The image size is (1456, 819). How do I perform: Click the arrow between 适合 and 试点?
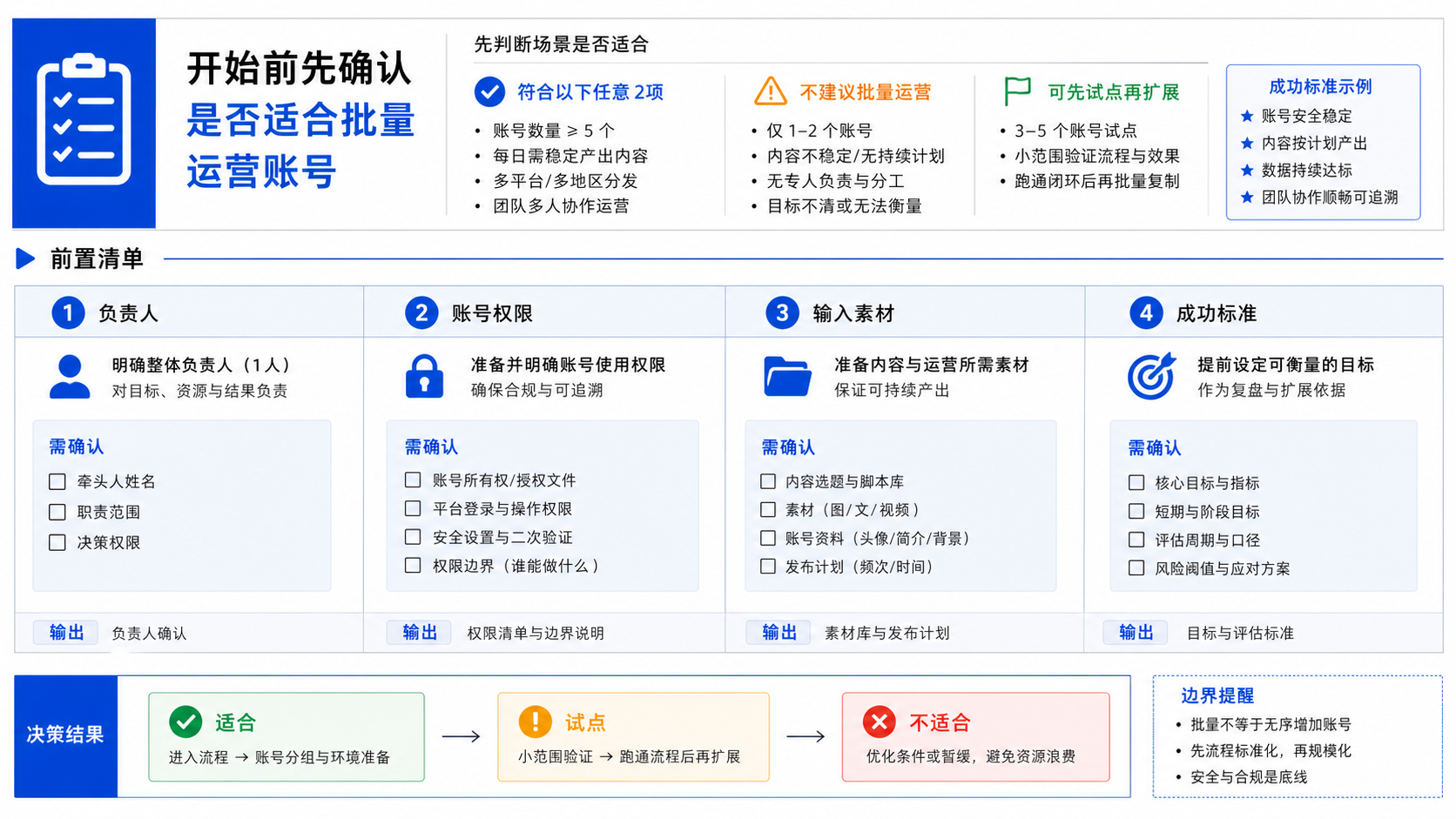[x=461, y=736]
